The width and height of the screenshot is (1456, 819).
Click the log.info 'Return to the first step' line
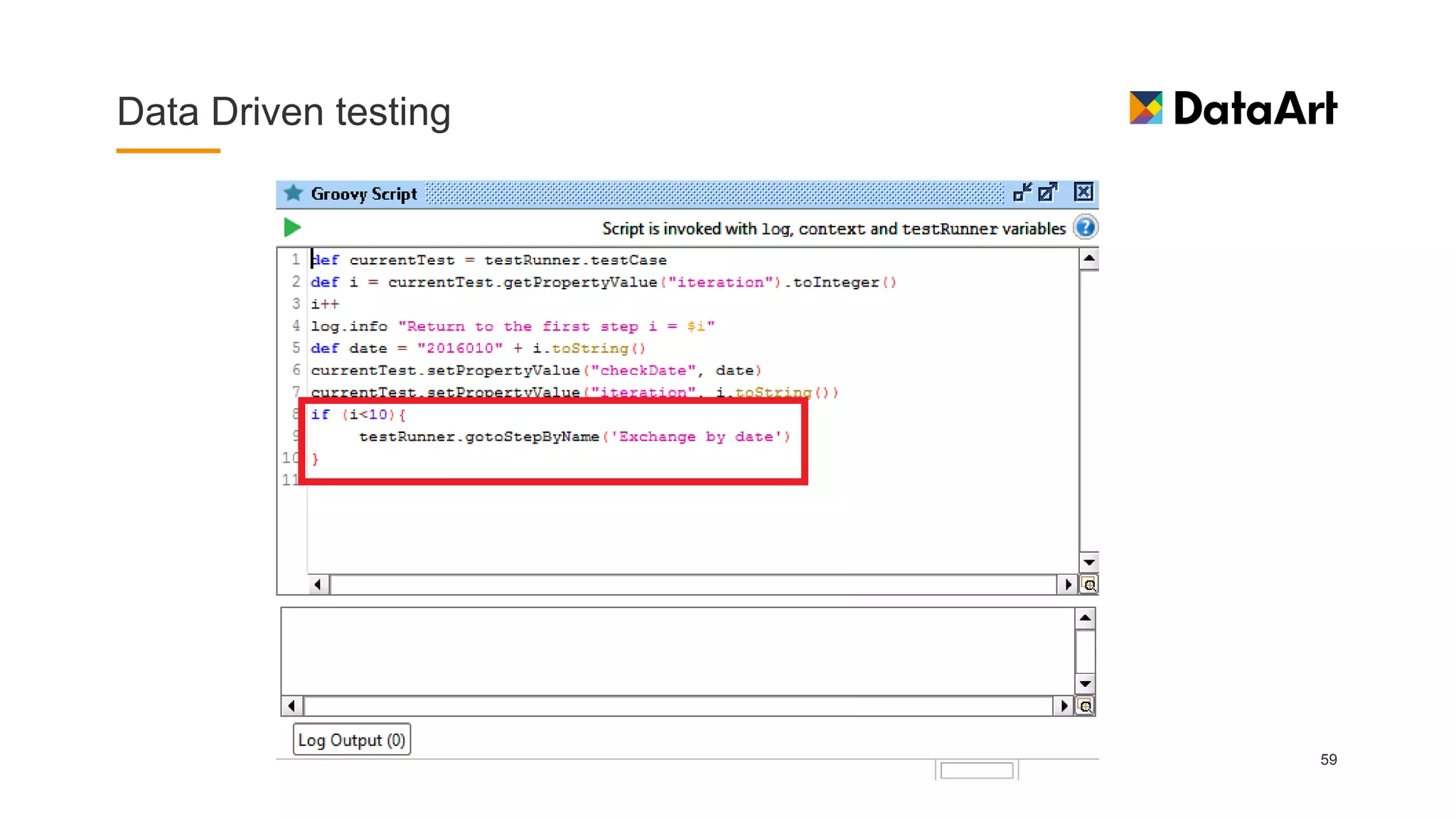[513, 326]
